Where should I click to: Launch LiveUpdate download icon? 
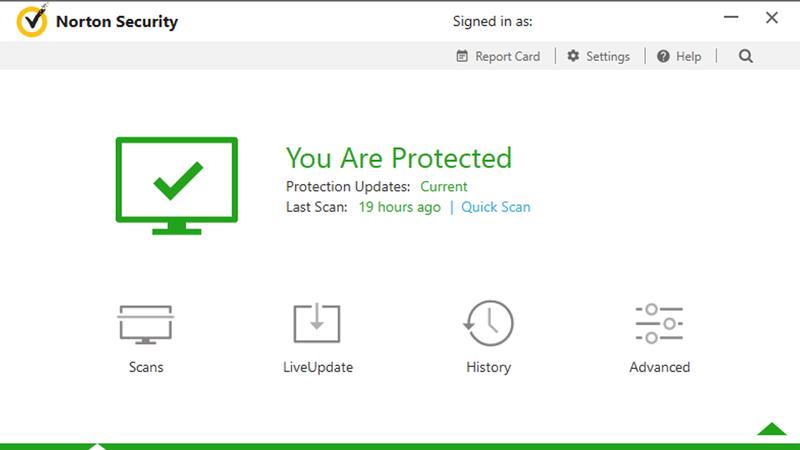point(317,323)
